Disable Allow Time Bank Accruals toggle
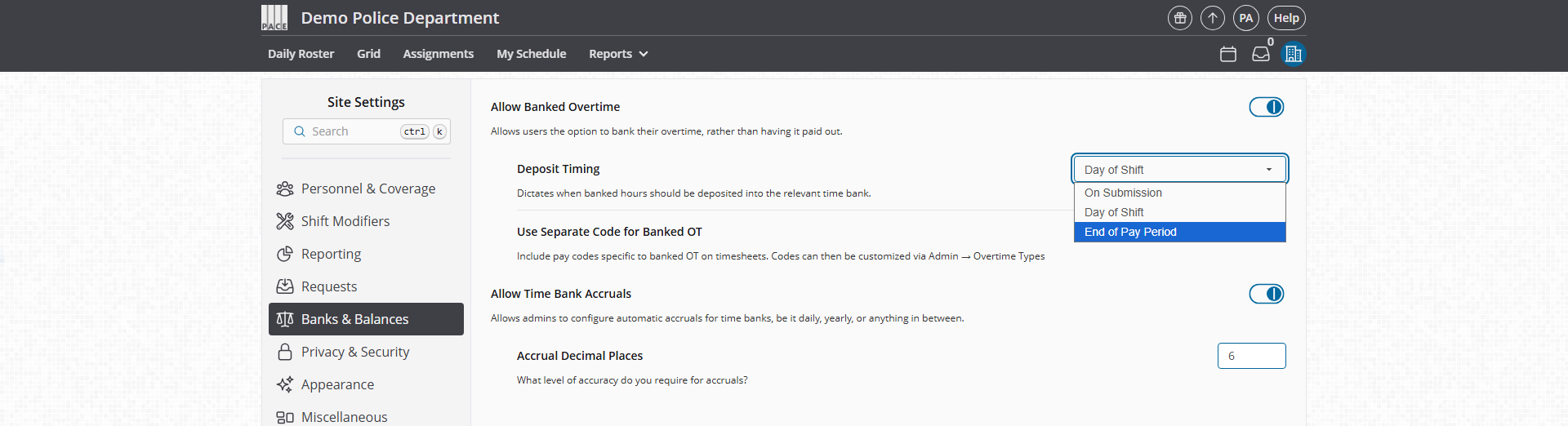 coord(1266,294)
